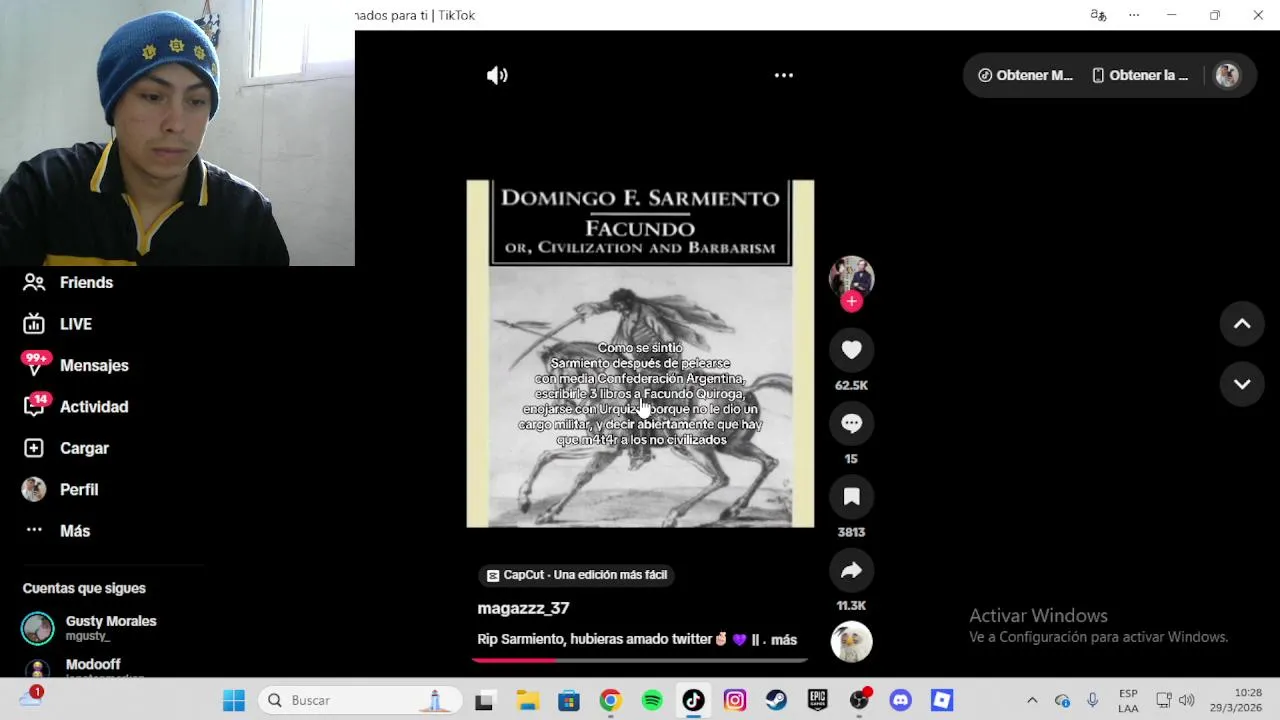Open the Friends section in the sidebar
Image resolution: width=1280 pixels, height=720 pixels.
coord(68,283)
